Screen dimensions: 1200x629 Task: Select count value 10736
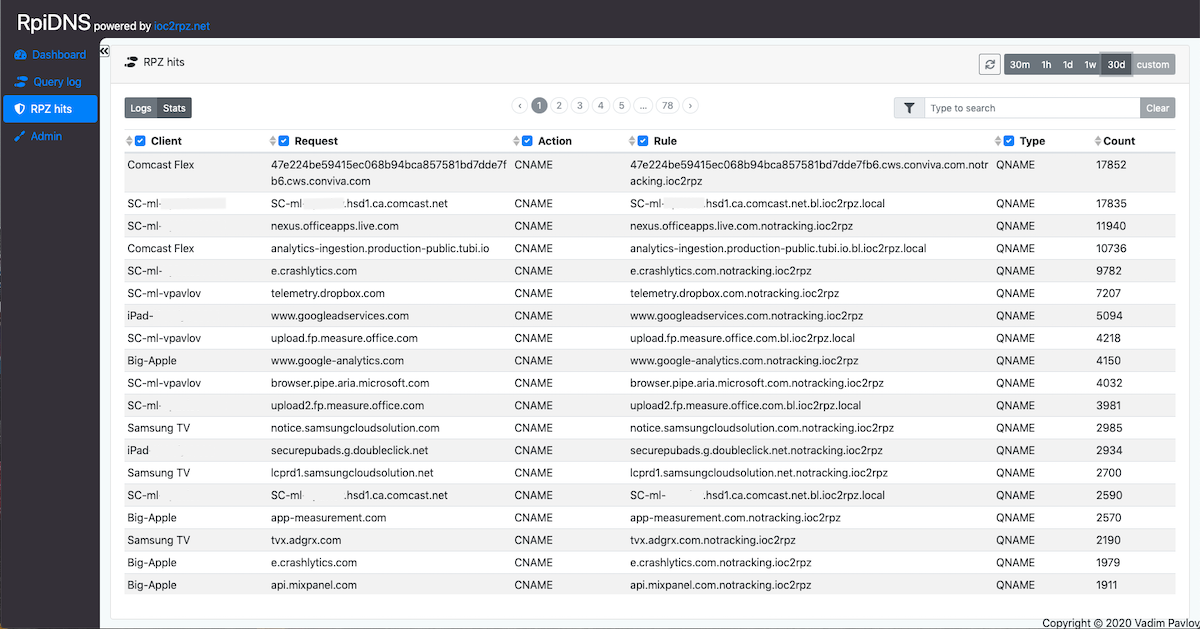tap(1112, 248)
